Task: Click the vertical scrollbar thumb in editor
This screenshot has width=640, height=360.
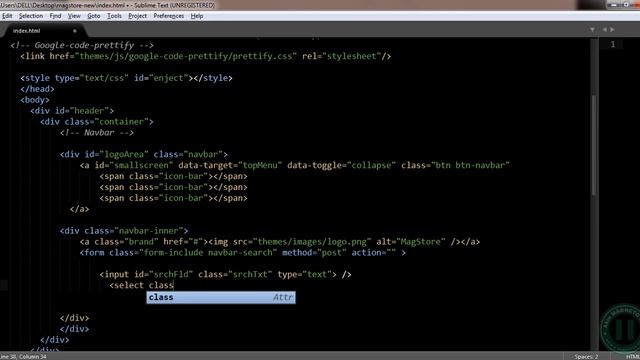Action: click(593, 145)
